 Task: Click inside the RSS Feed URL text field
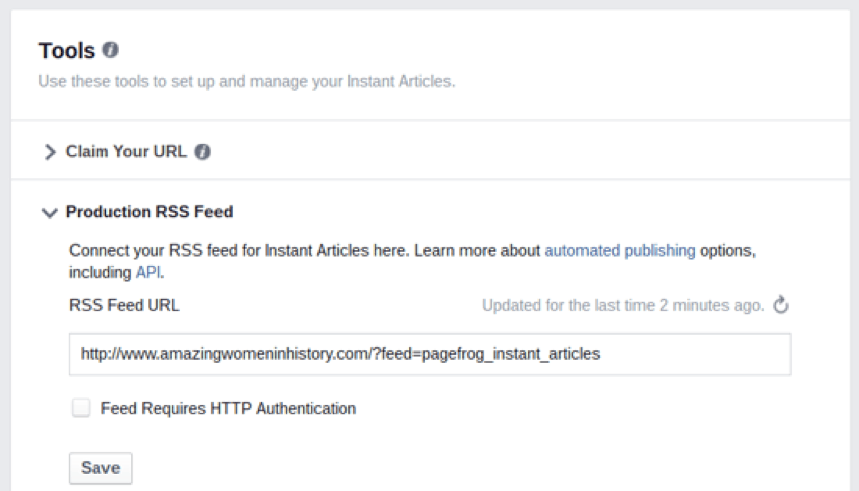pyautogui.click(x=429, y=354)
